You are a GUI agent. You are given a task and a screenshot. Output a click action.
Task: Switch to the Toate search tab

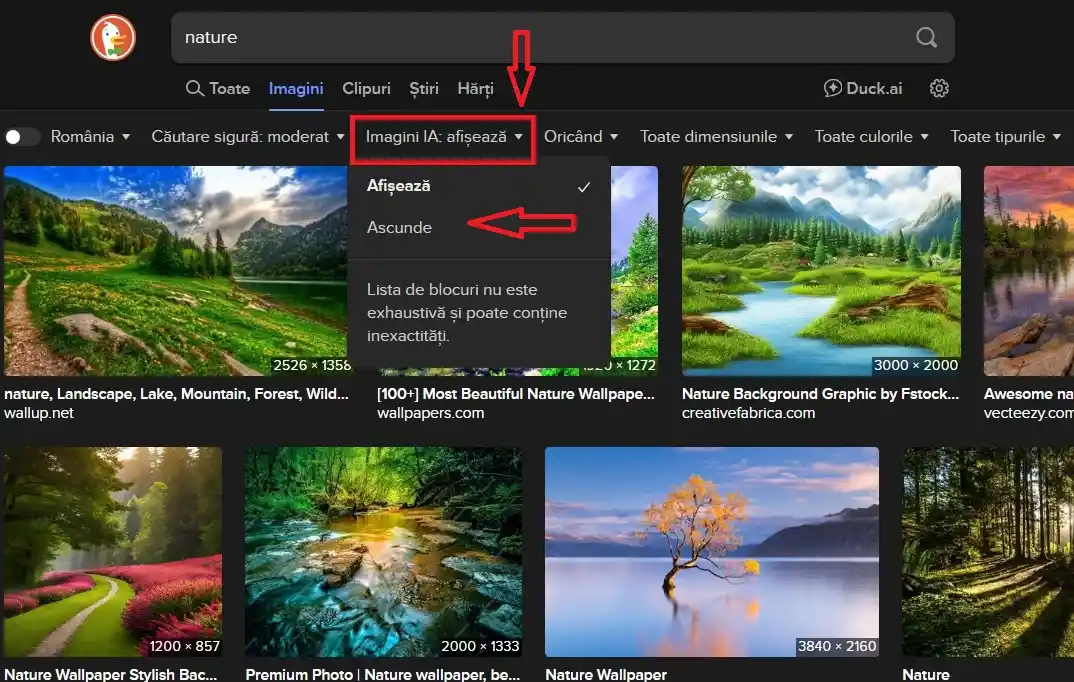(x=218, y=89)
